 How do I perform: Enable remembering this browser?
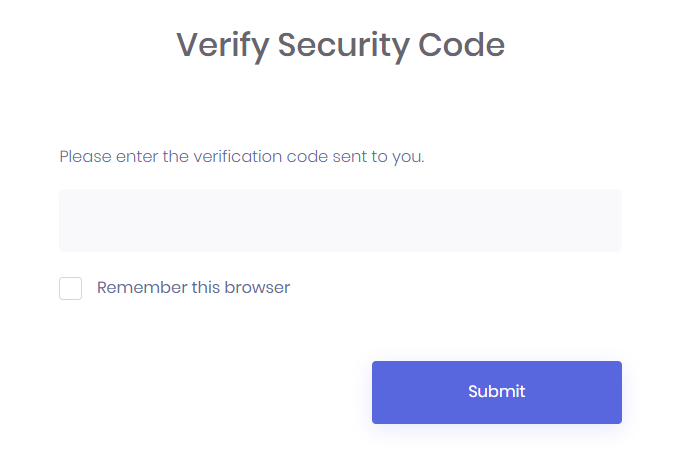(x=70, y=289)
